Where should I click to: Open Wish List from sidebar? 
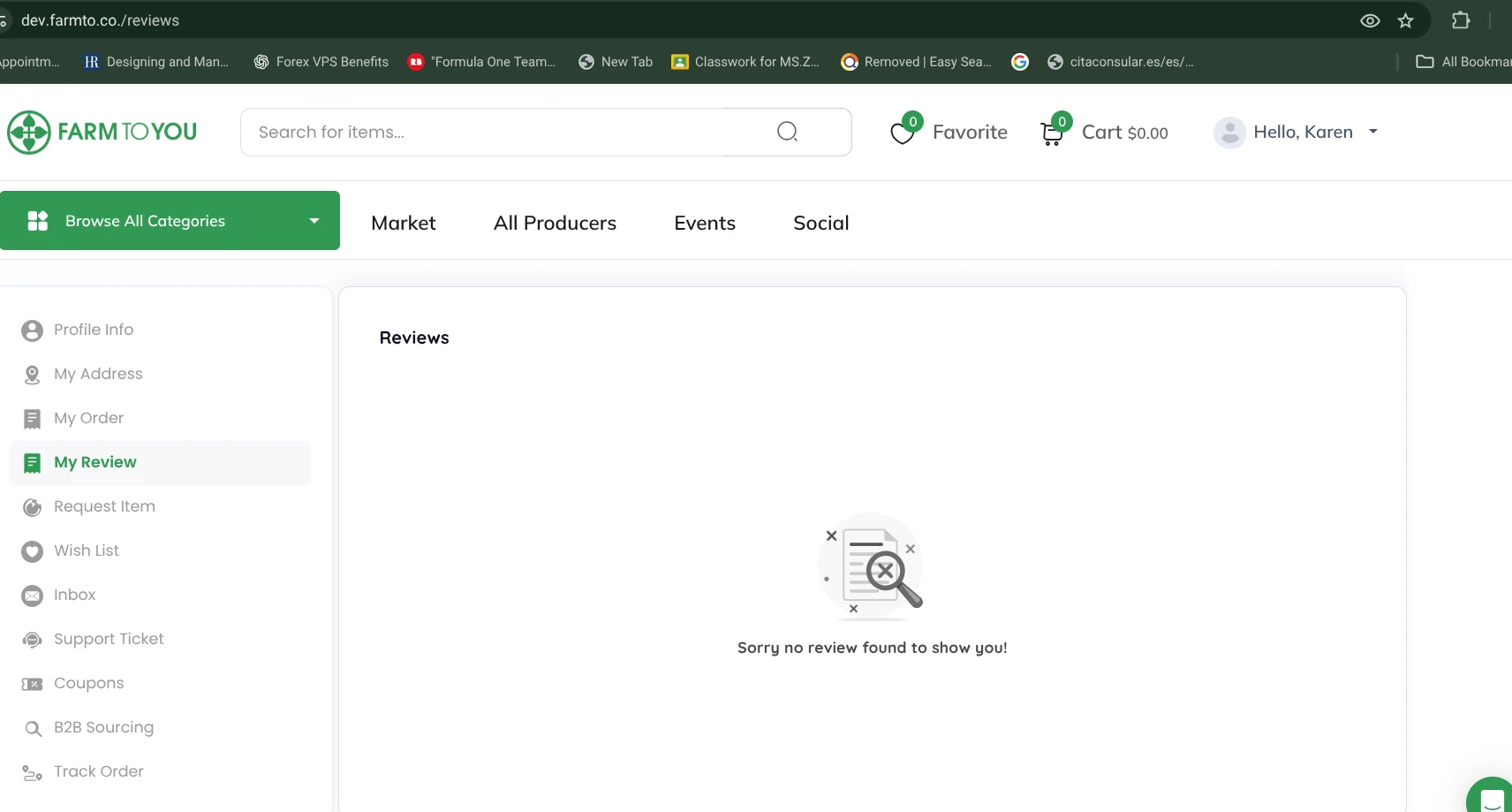pyautogui.click(x=87, y=550)
